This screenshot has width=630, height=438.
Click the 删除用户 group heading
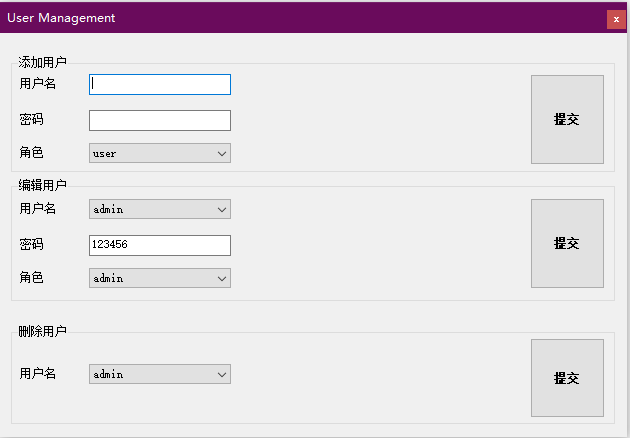[x=42, y=331]
